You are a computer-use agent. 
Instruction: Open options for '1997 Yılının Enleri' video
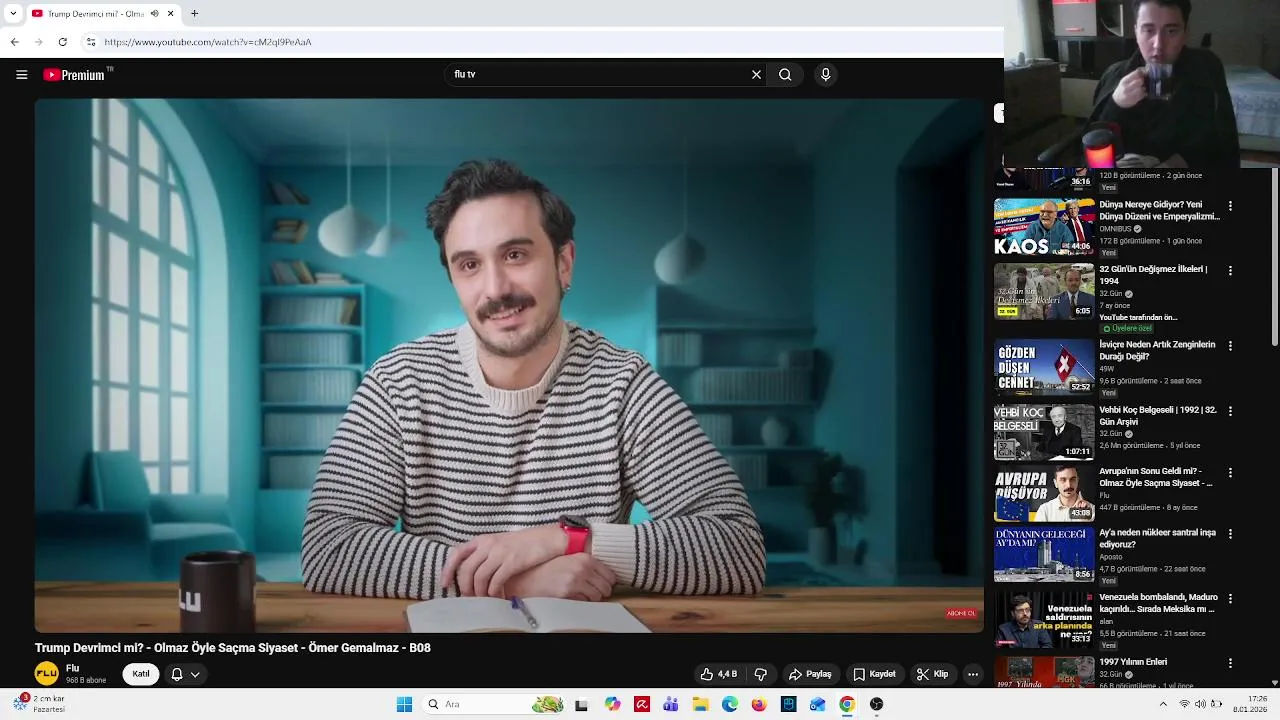[x=1230, y=663]
